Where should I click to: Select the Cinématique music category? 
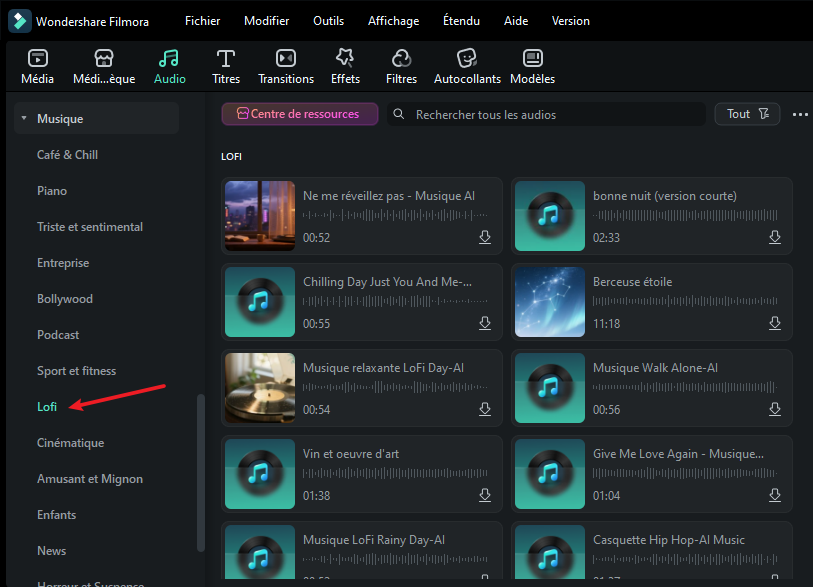(x=70, y=443)
